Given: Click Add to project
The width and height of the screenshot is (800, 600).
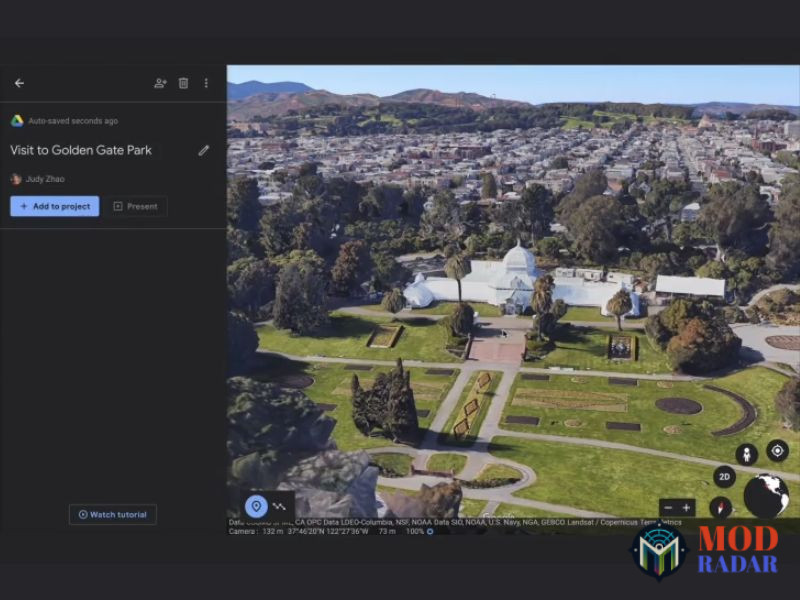Looking at the screenshot, I should (54, 206).
